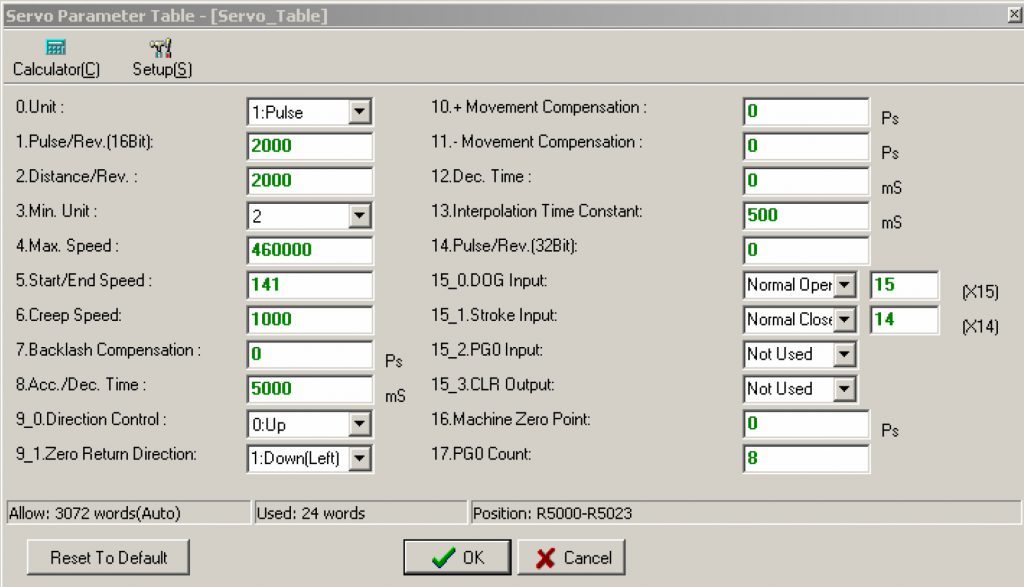Click the 2.Distance/Rev. input field
Viewport: 1024px width, 587px height.
point(310,180)
